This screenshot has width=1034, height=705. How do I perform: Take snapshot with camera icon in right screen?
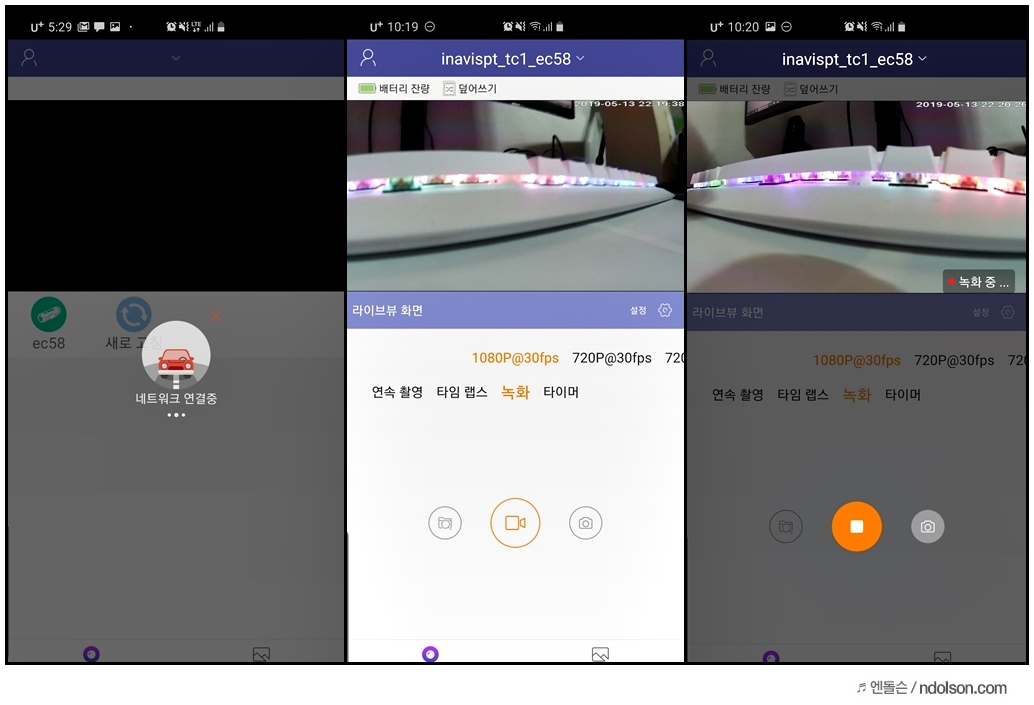tap(928, 526)
